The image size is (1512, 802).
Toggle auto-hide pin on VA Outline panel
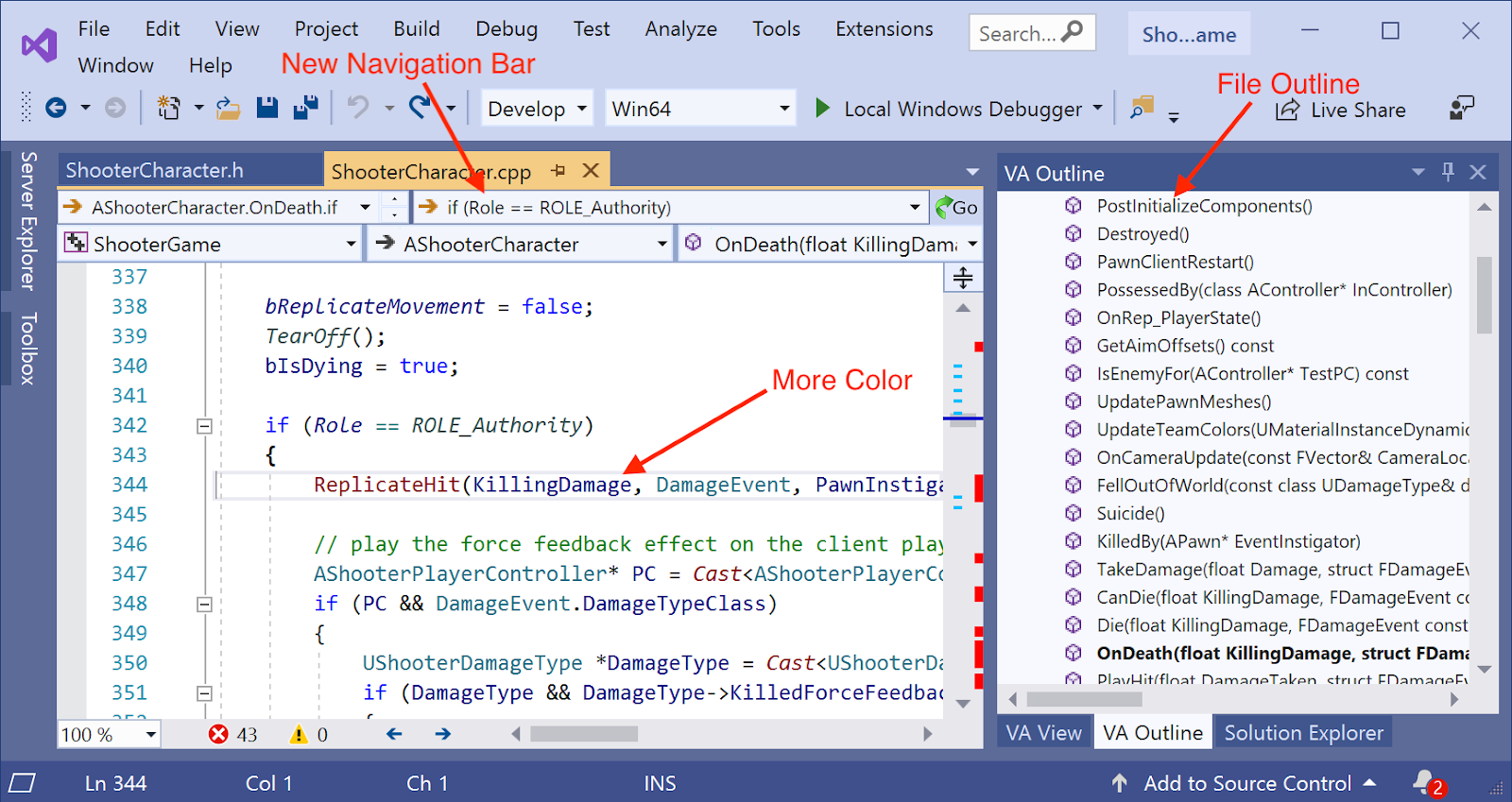[1448, 172]
